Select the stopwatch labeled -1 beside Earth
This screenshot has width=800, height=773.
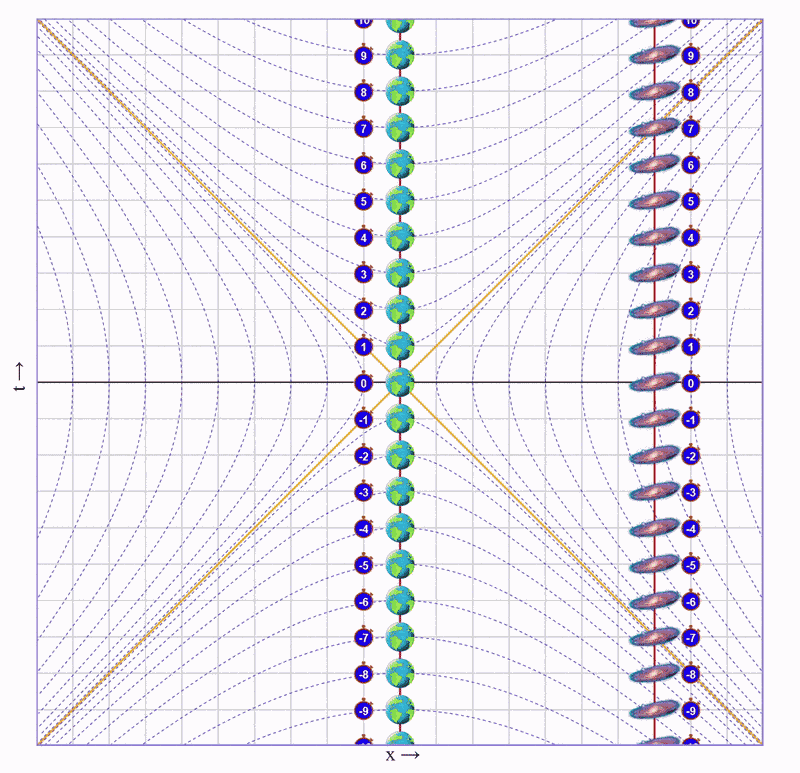[x=364, y=419]
